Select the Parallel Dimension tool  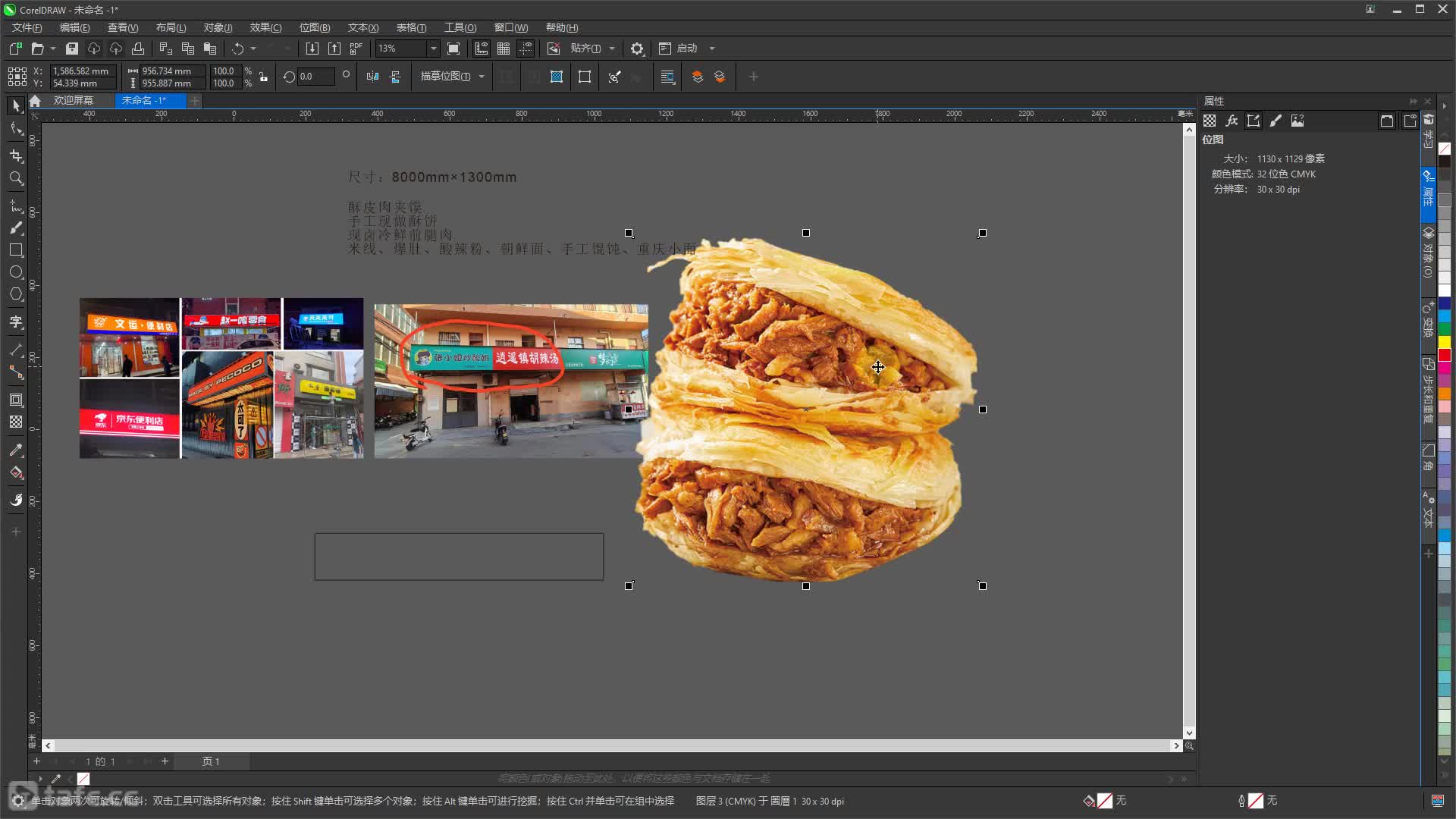click(16, 350)
